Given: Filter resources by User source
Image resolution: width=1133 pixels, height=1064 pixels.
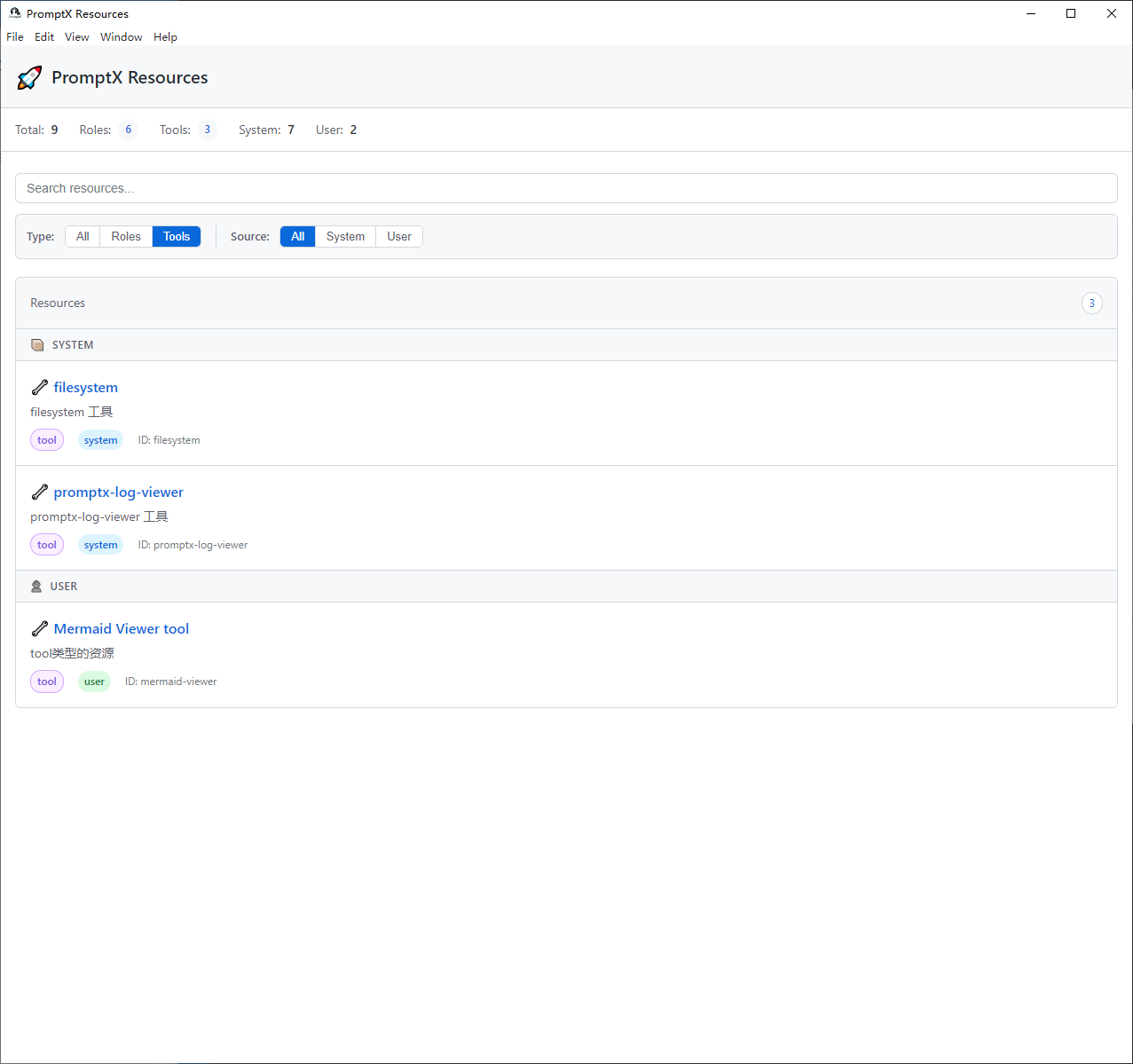Looking at the screenshot, I should click(399, 237).
